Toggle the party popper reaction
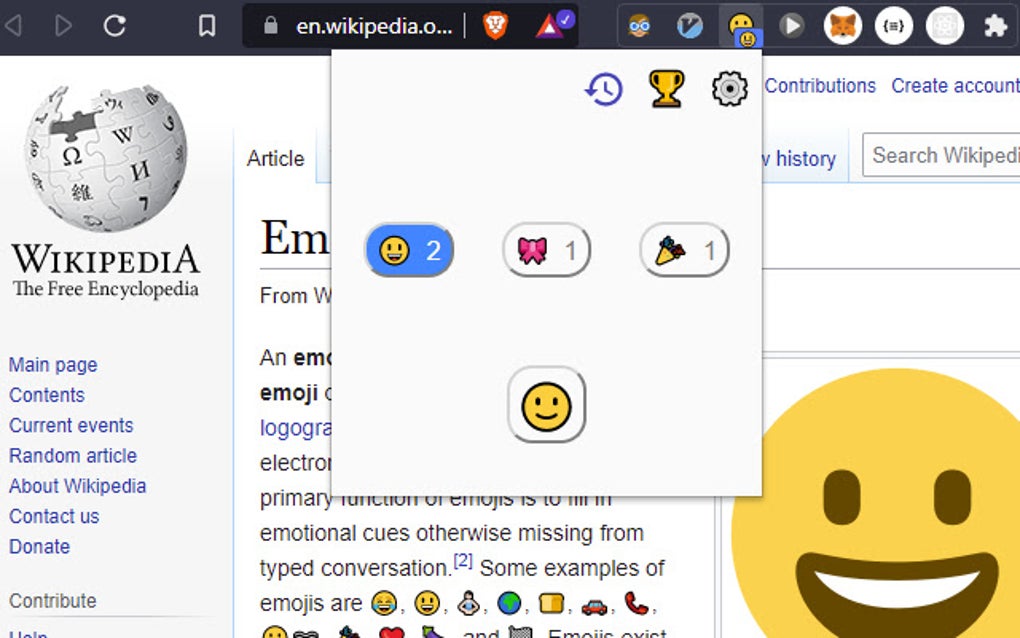Screen dimensions: 1020x638 click(x=683, y=251)
